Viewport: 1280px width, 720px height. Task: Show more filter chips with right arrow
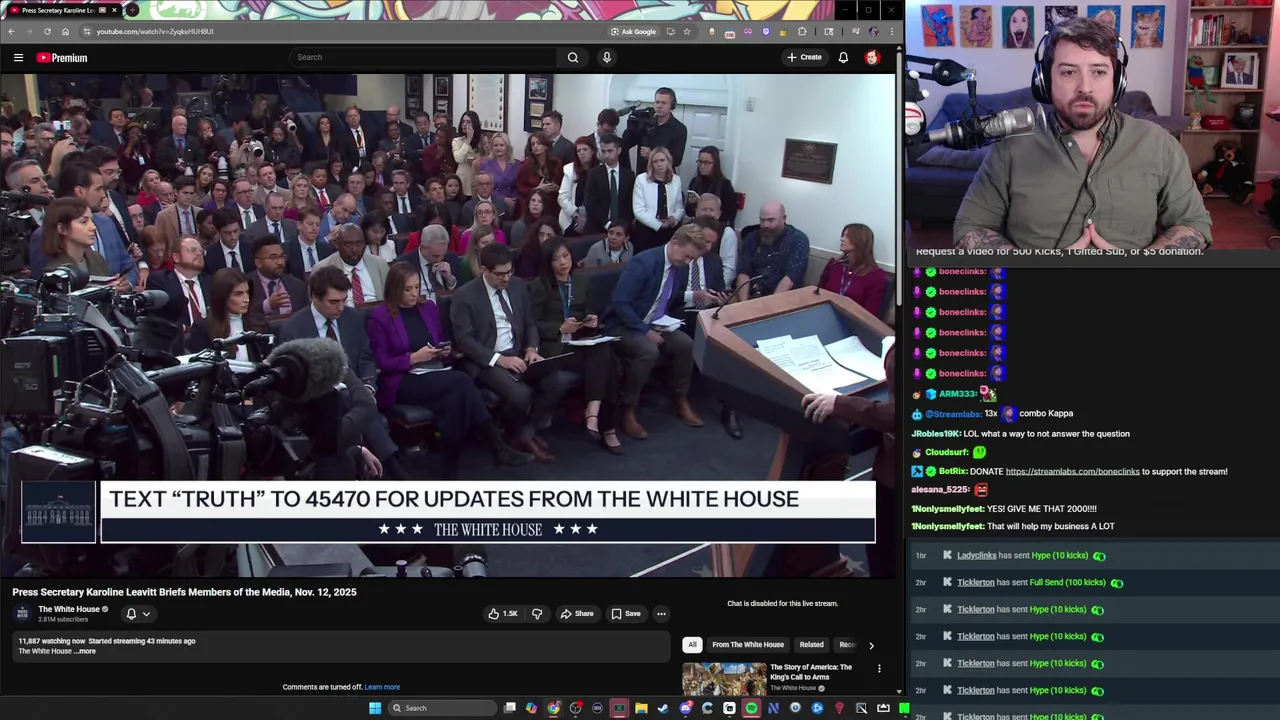(871, 645)
